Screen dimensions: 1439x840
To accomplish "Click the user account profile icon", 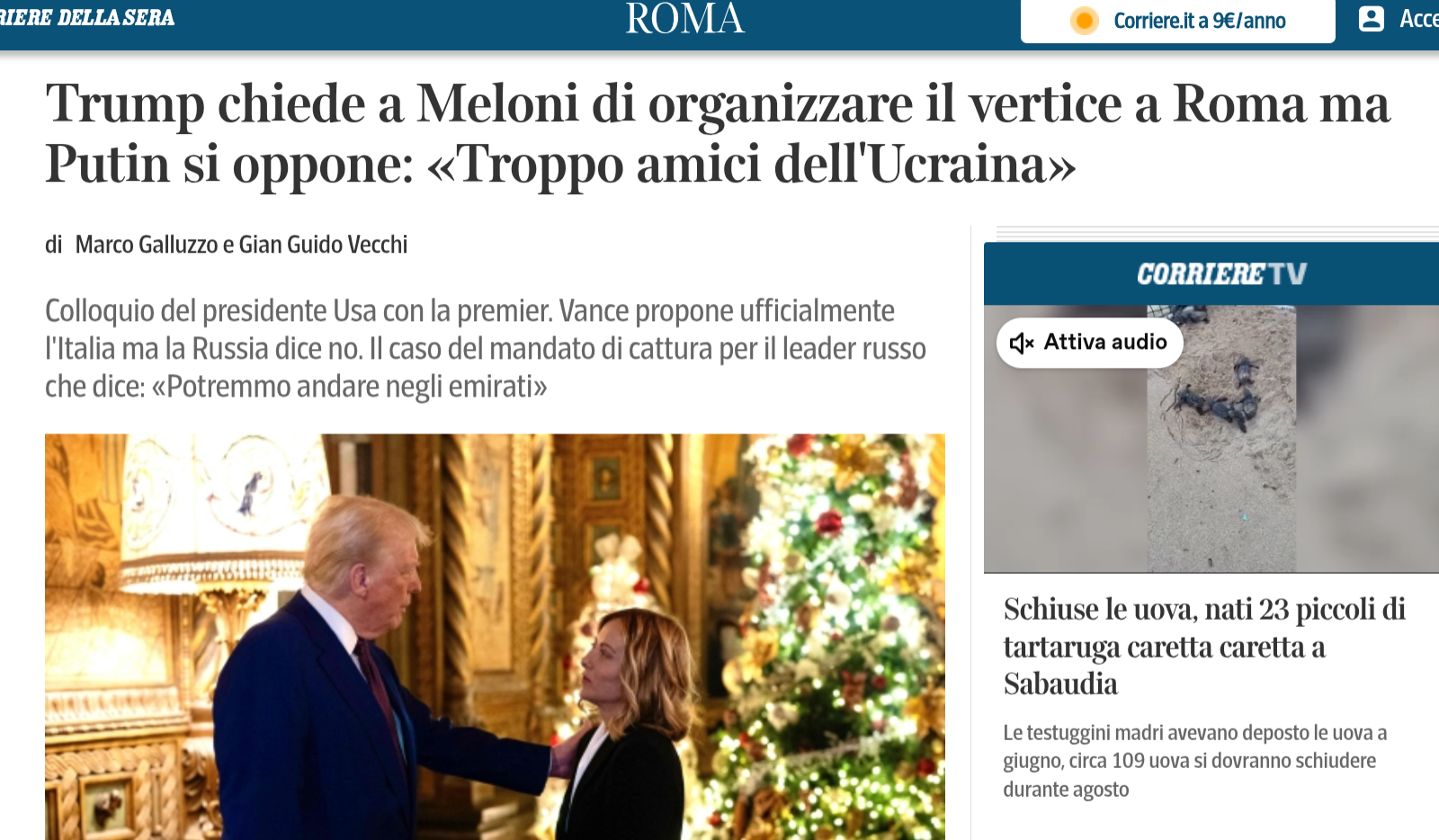I will pyautogui.click(x=1372, y=19).
